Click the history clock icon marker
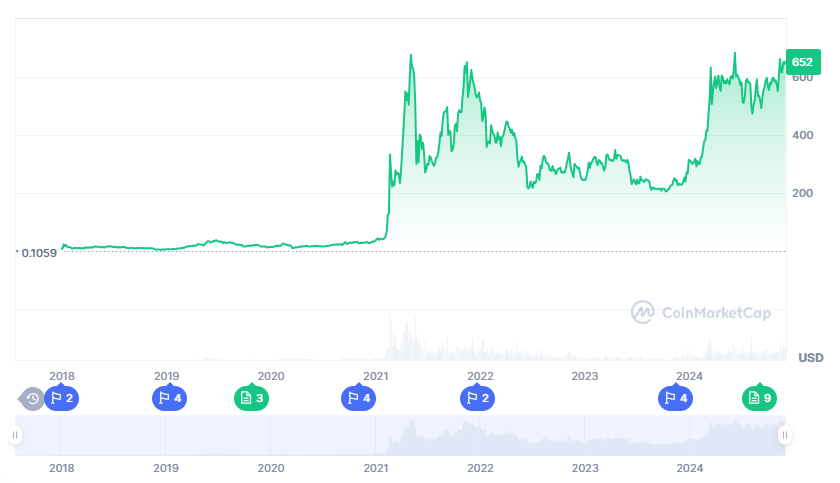Screen dimensions: 840x483 pos(32,398)
